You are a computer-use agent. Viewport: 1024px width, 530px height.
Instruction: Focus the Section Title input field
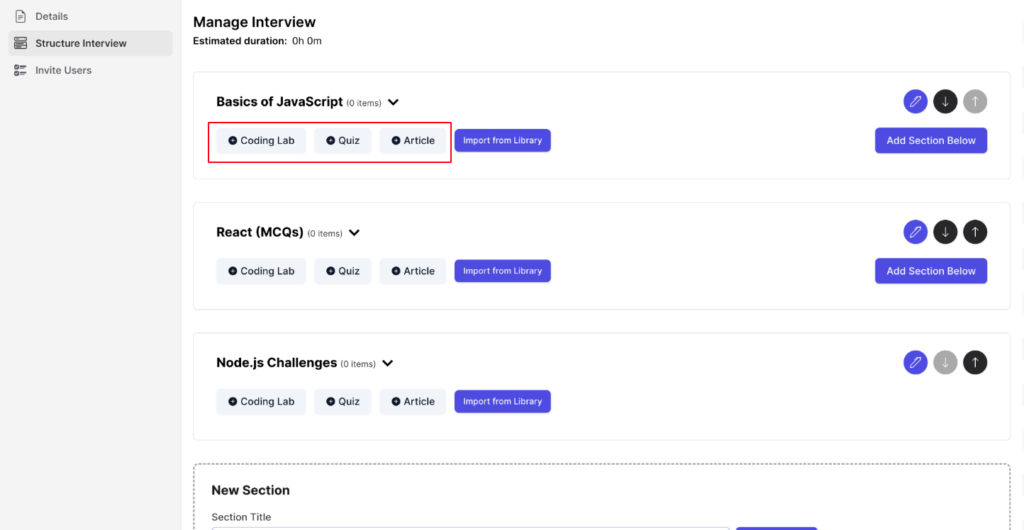(x=470, y=528)
